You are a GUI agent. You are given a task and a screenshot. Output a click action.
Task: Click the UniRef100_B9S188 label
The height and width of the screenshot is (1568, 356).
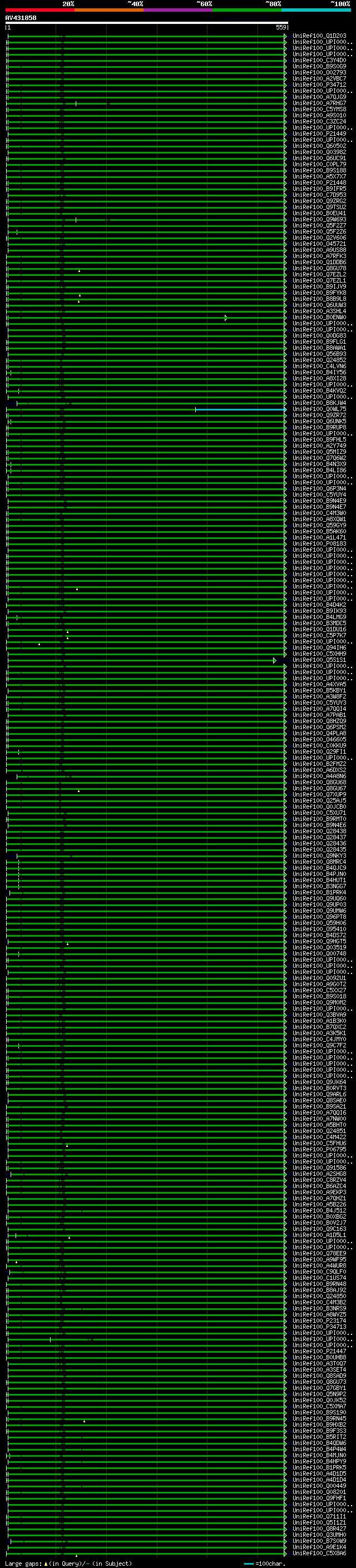pyautogui.click(x=319, y=170)
